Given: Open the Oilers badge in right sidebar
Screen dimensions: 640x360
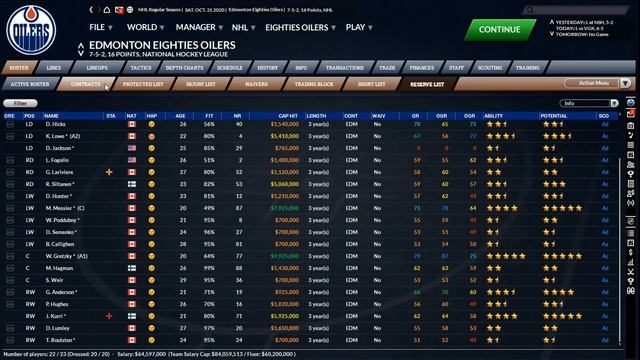Looking at the screenshot, I should [x=631, y=102].
